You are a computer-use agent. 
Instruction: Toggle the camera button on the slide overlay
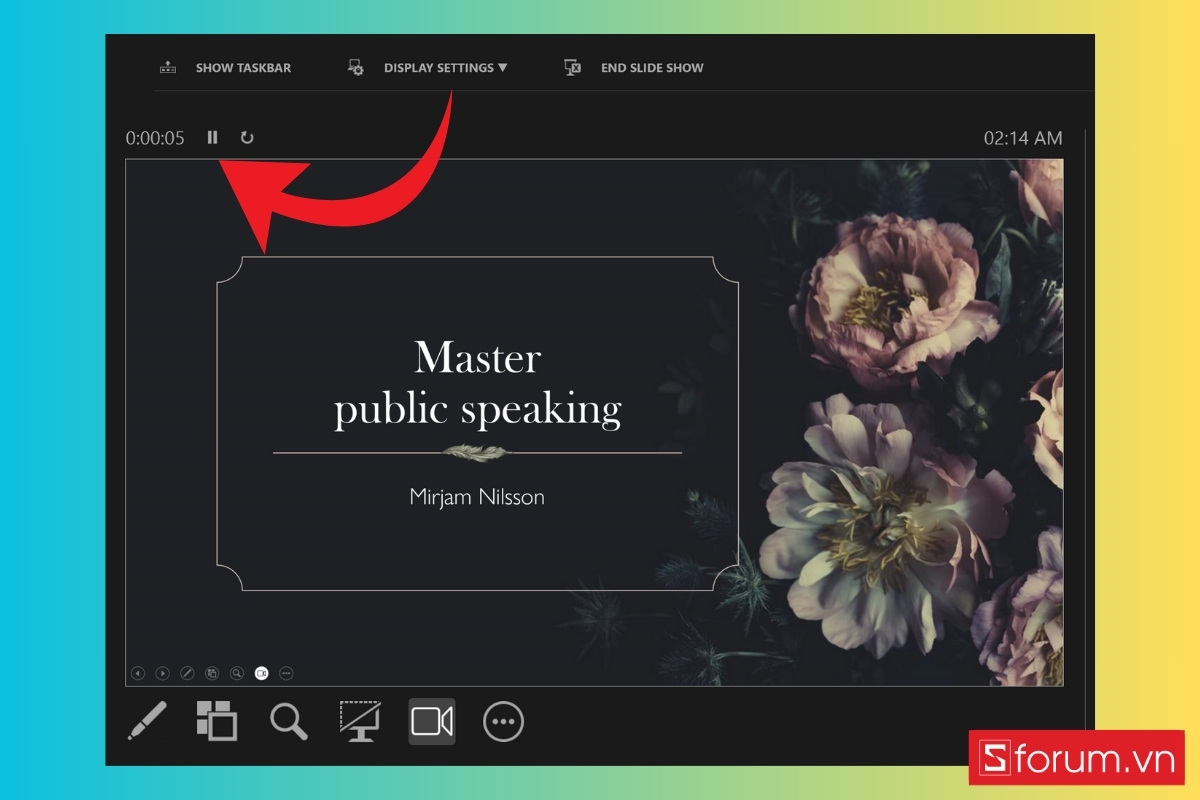(260, 673)
